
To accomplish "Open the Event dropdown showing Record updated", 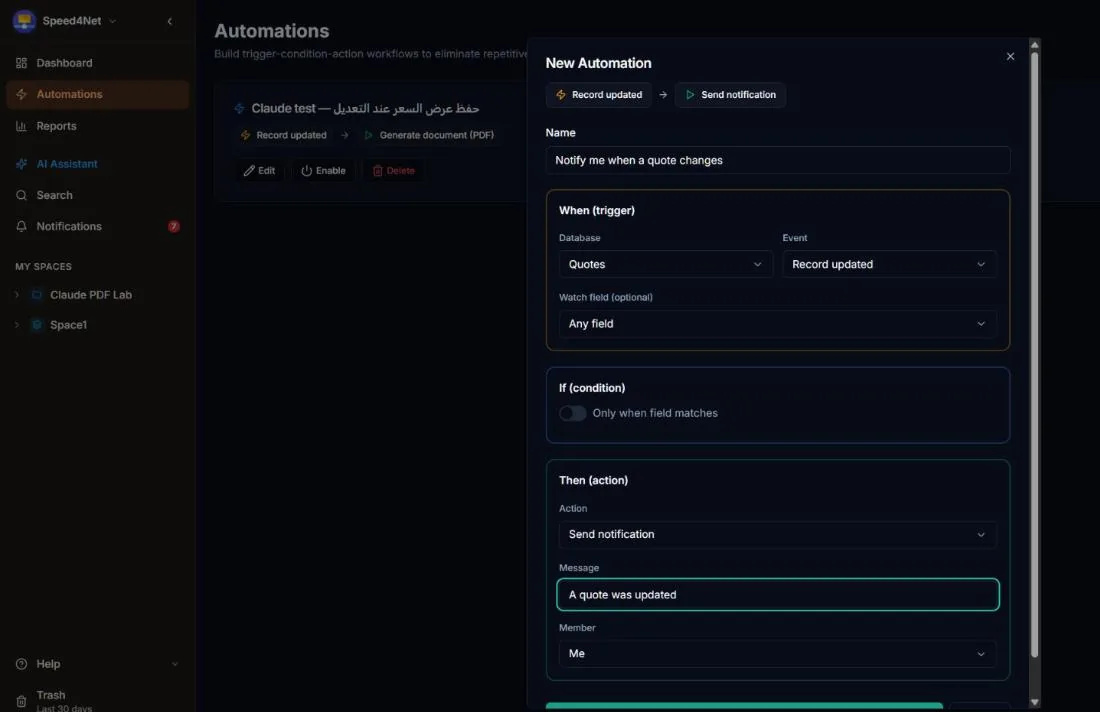I will coord(889,264).
